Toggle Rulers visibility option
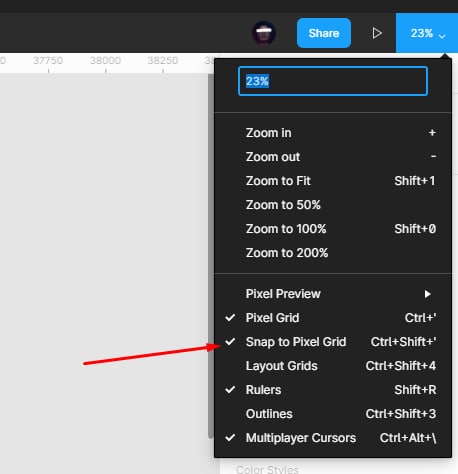 (x=333, y=390)
